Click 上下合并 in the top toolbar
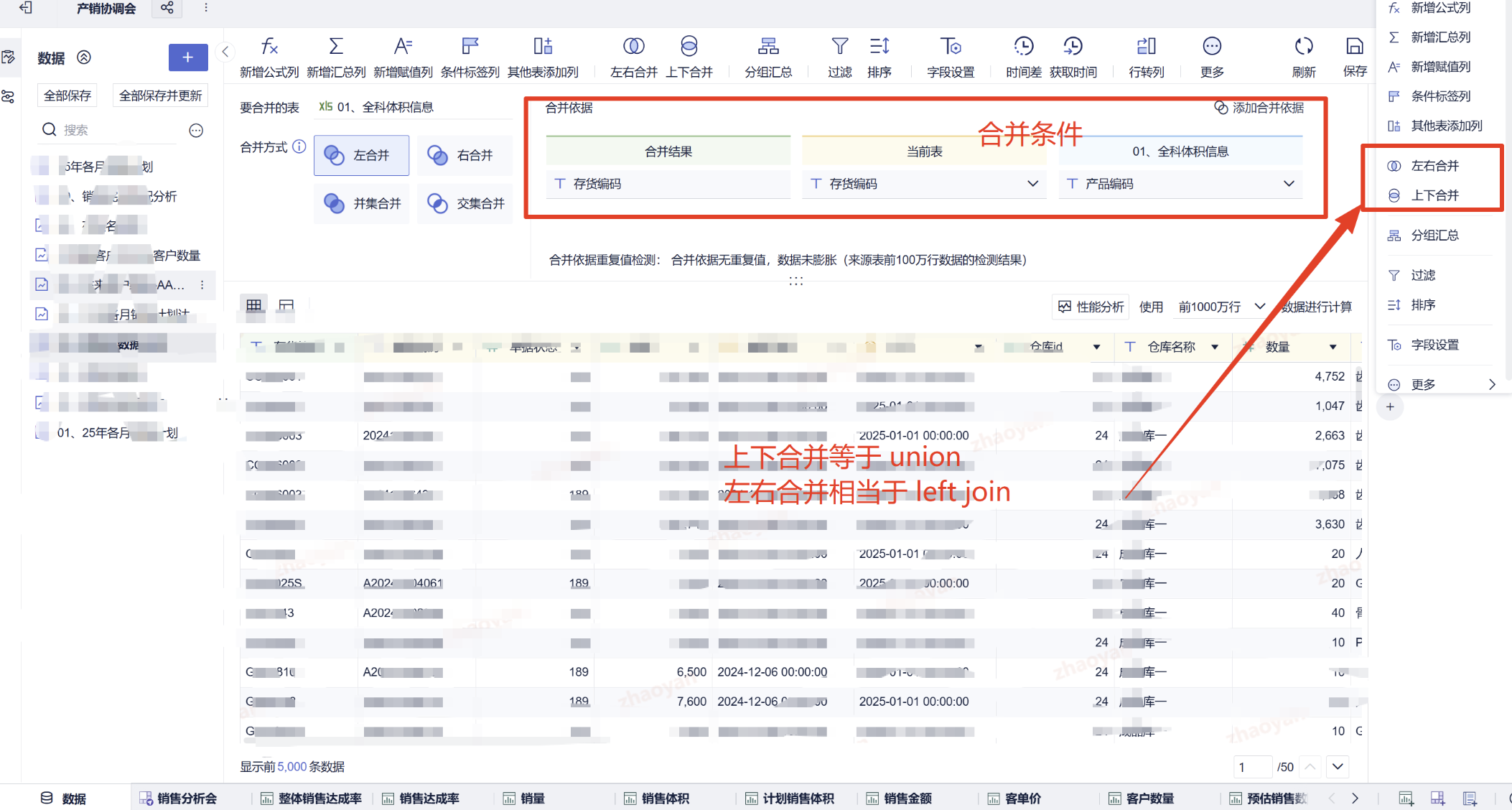 tap(689, 57)
